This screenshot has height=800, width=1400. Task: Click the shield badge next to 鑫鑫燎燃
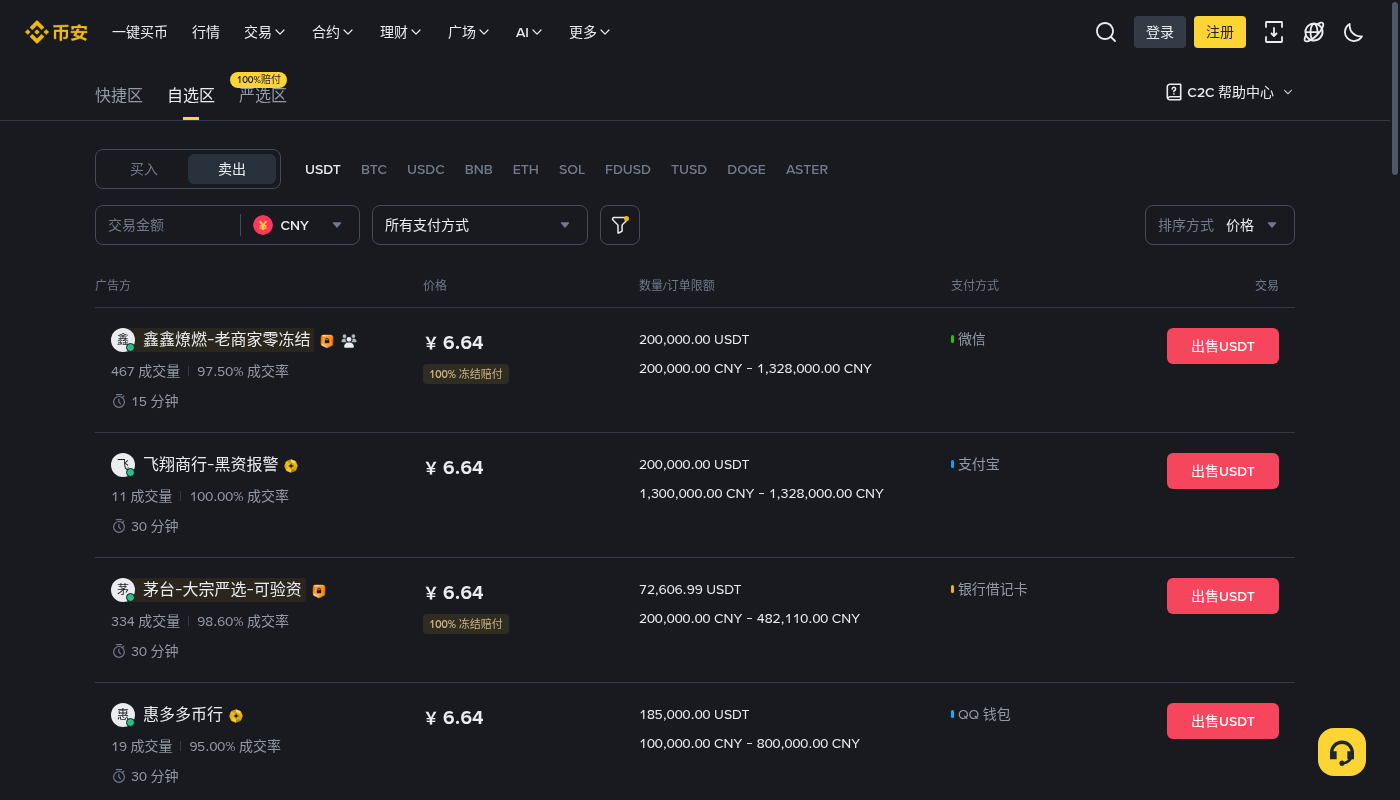pos(327,341)
